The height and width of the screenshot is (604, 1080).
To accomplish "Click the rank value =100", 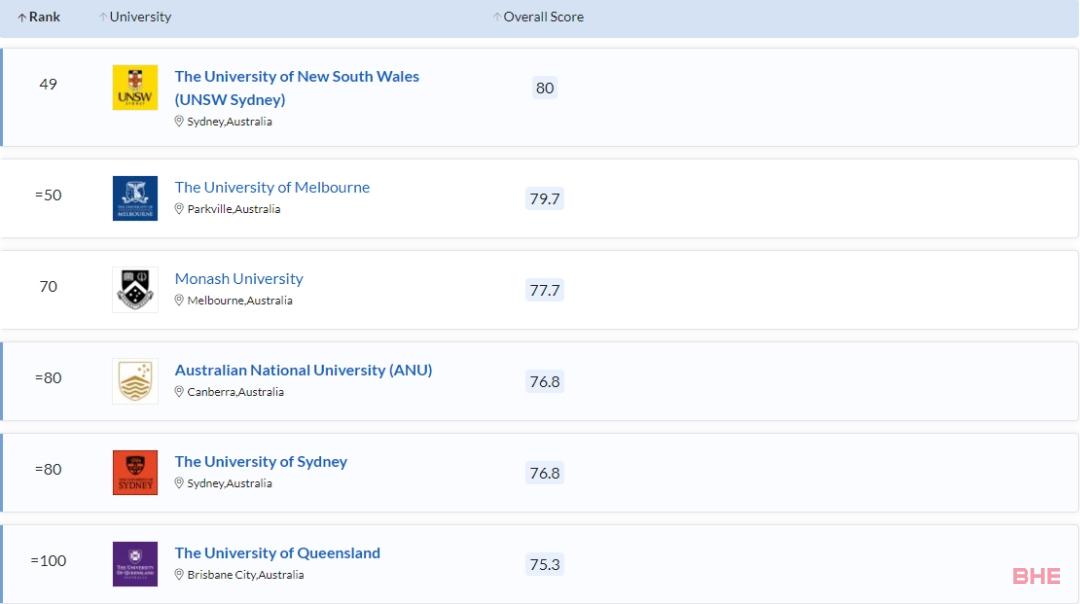I will [48, 561].
